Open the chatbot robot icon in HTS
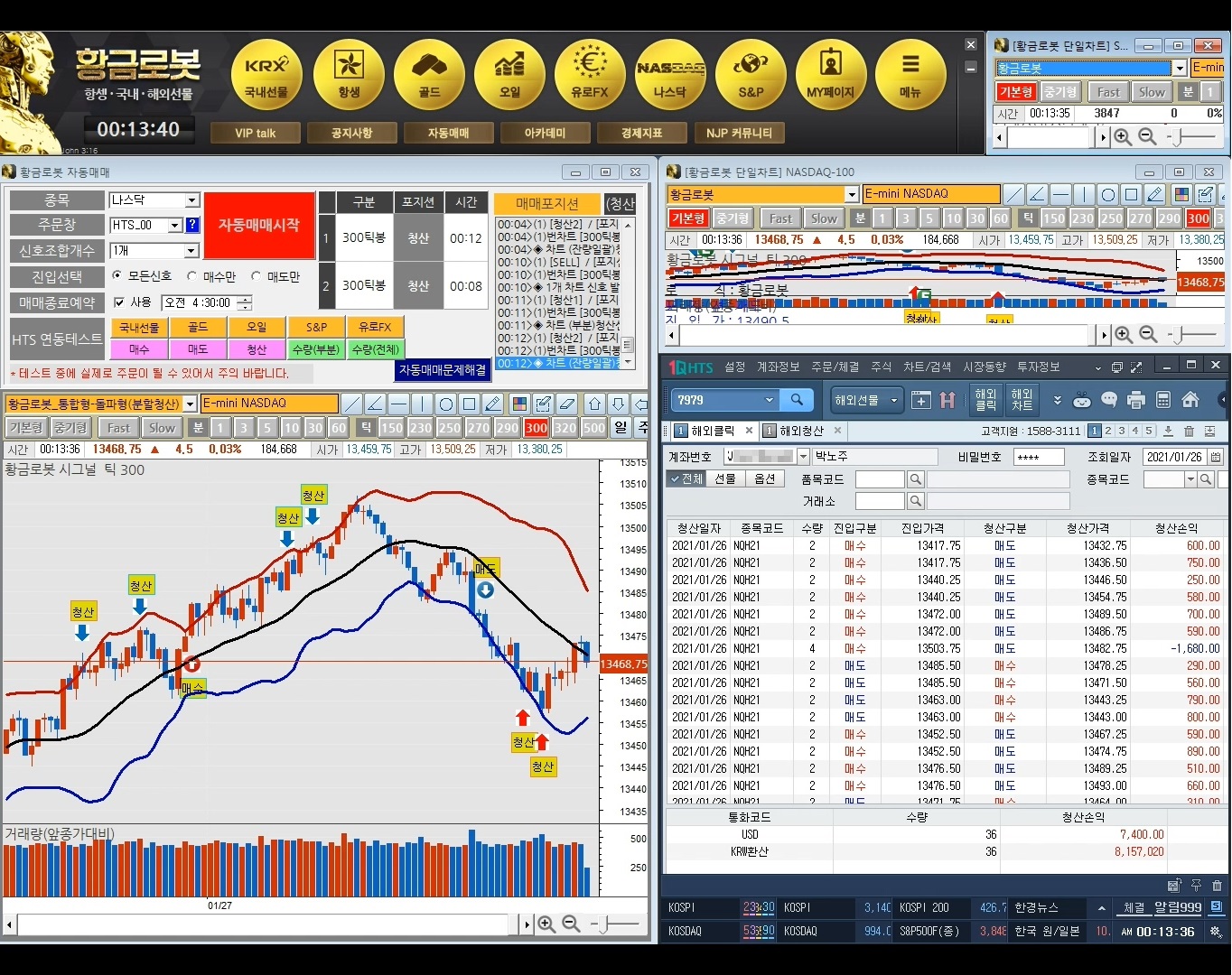The height and width of the screenshot is (975, 1232). (1082, 400)
